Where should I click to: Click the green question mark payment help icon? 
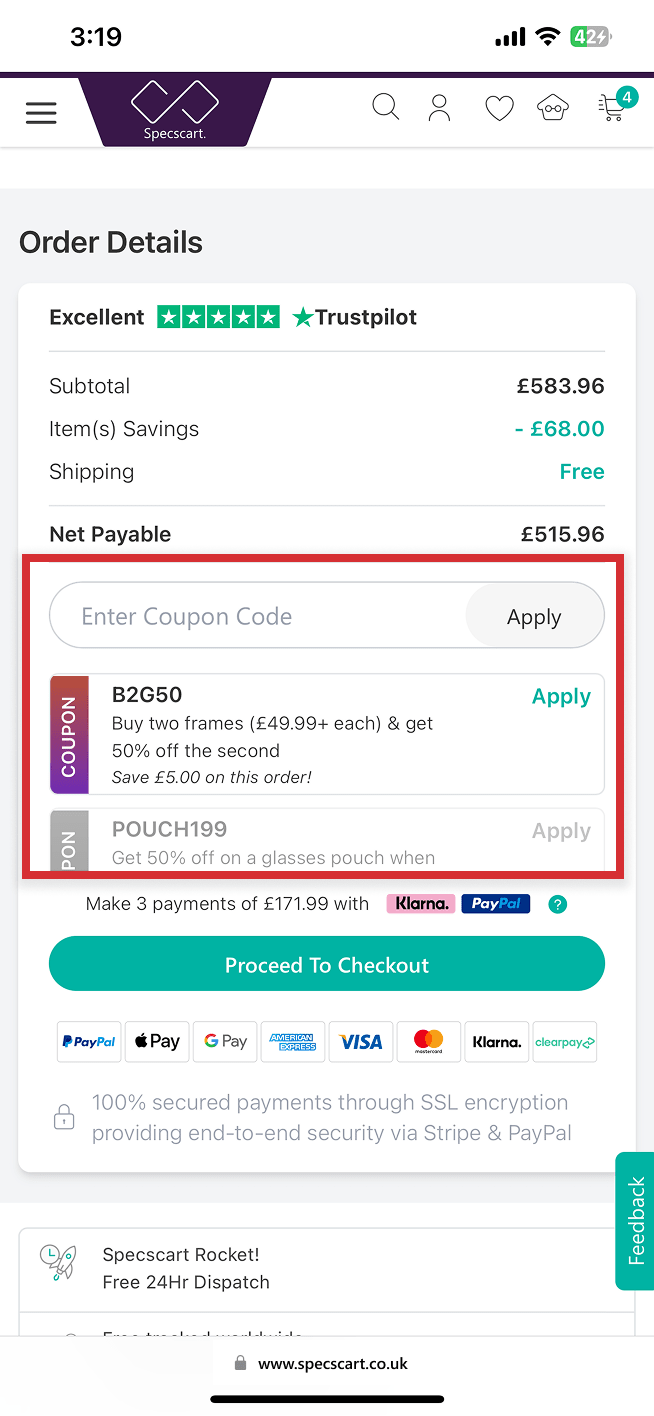coord(557,903)
